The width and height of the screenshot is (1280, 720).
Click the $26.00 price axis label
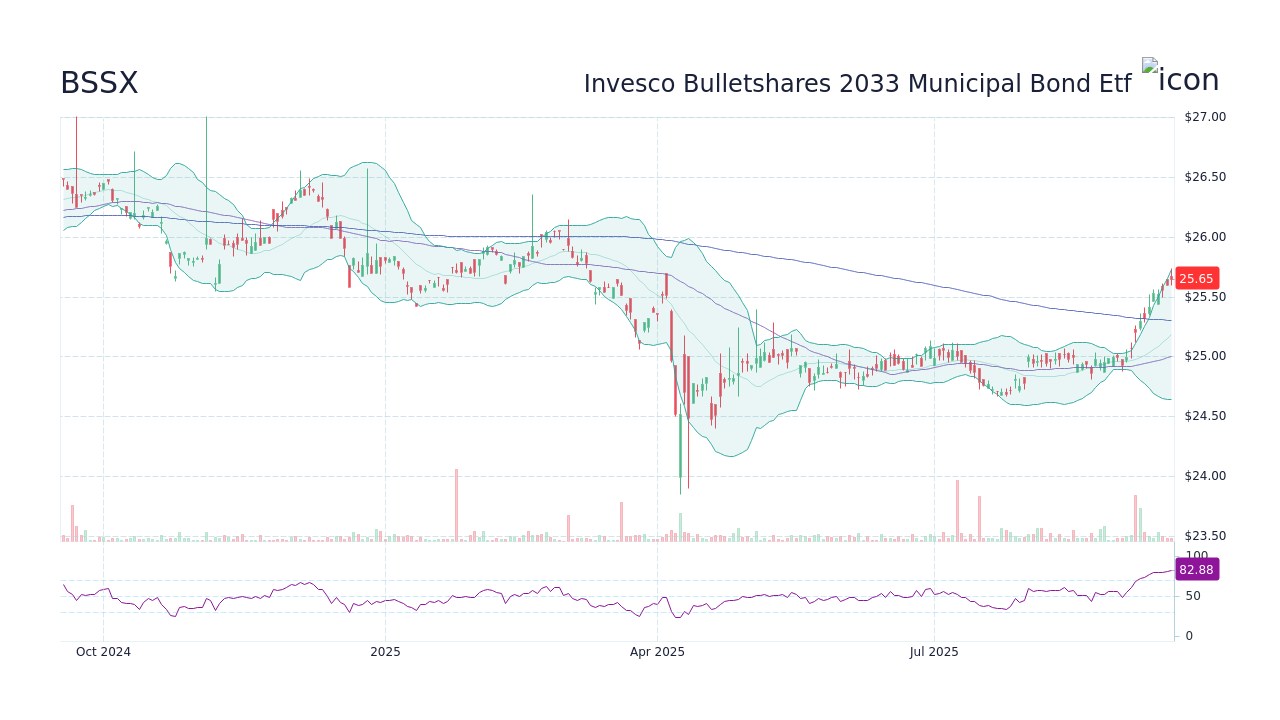(x=1205, y=237)
